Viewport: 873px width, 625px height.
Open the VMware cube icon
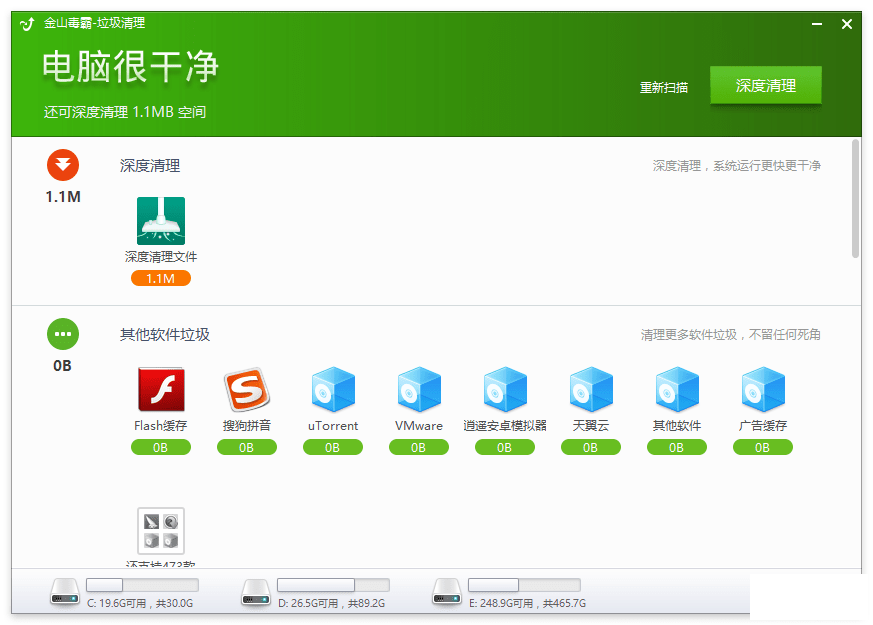pyautogui.click(x=419, y=389)
